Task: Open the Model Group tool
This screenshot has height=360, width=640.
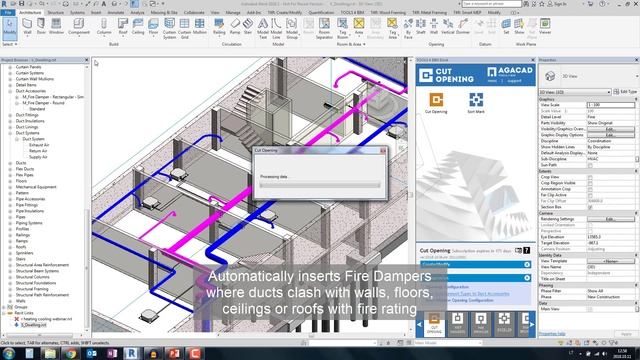Action: (292, 29)
